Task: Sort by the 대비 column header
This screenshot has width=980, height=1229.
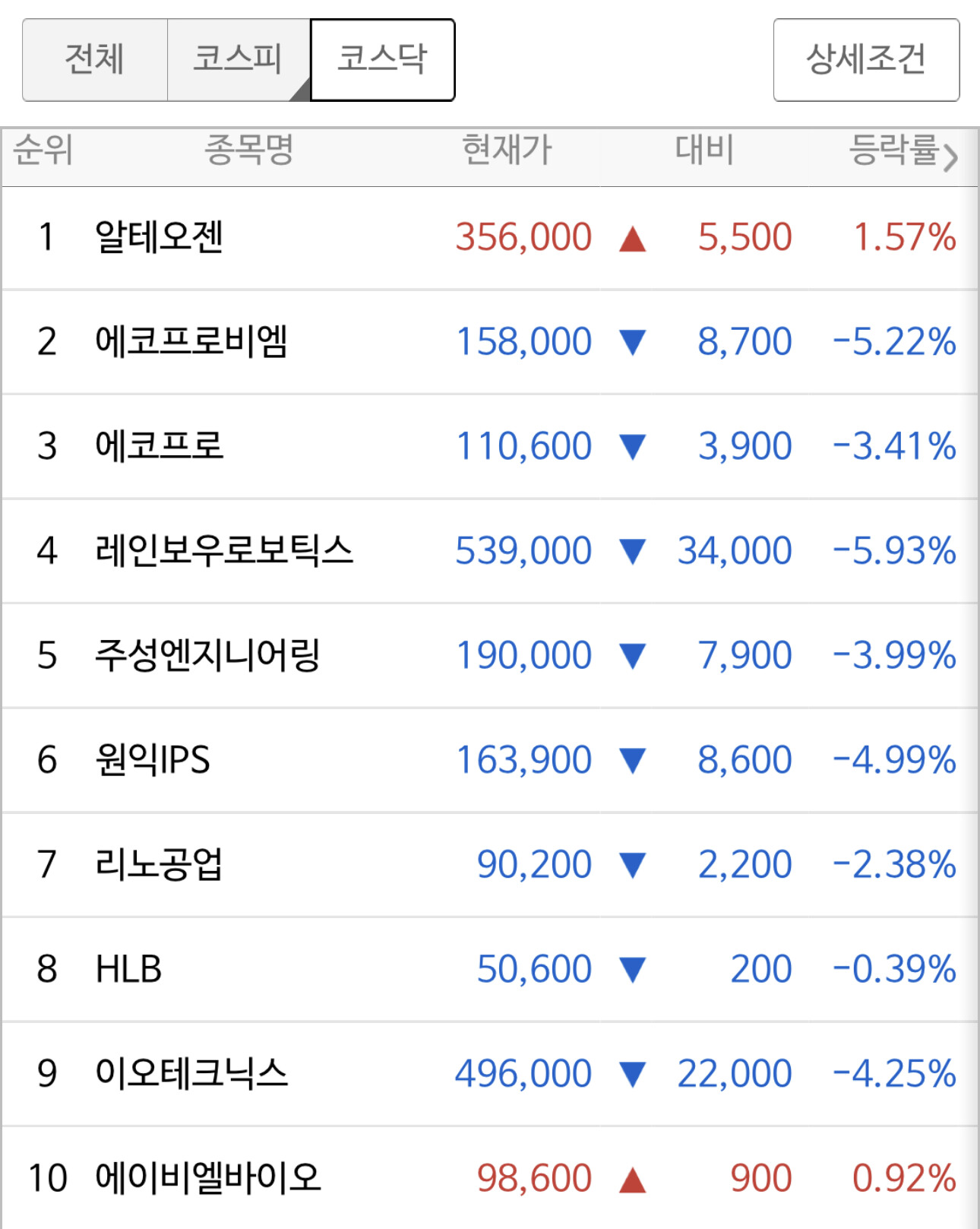Action: 704,150
